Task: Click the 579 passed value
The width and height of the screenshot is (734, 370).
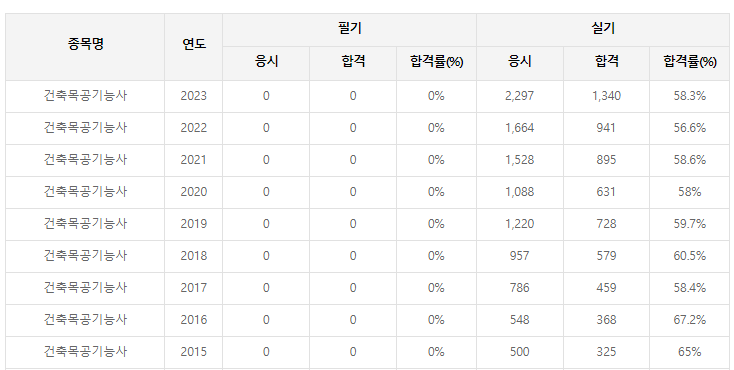Action: 606,256
